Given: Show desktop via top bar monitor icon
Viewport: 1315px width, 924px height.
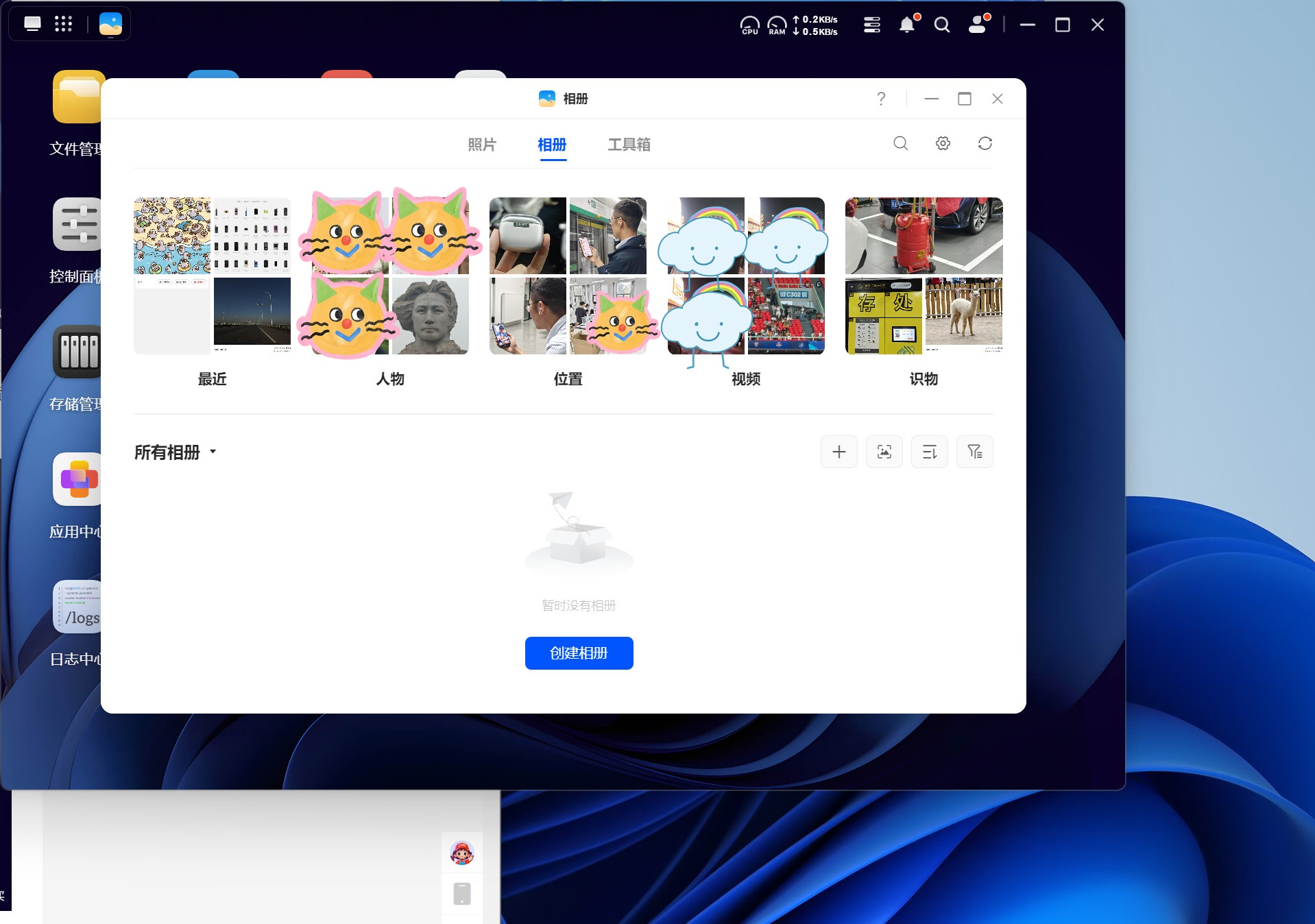Looking at the screenshot, I should point(32,25).
